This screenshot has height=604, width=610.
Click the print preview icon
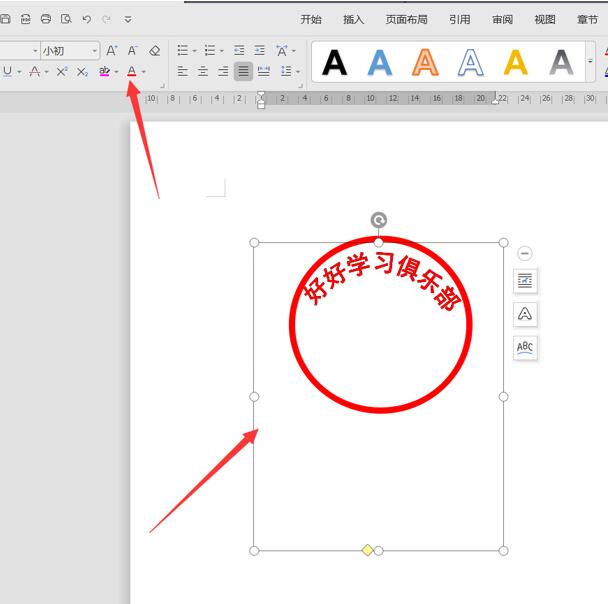(66, 19)
